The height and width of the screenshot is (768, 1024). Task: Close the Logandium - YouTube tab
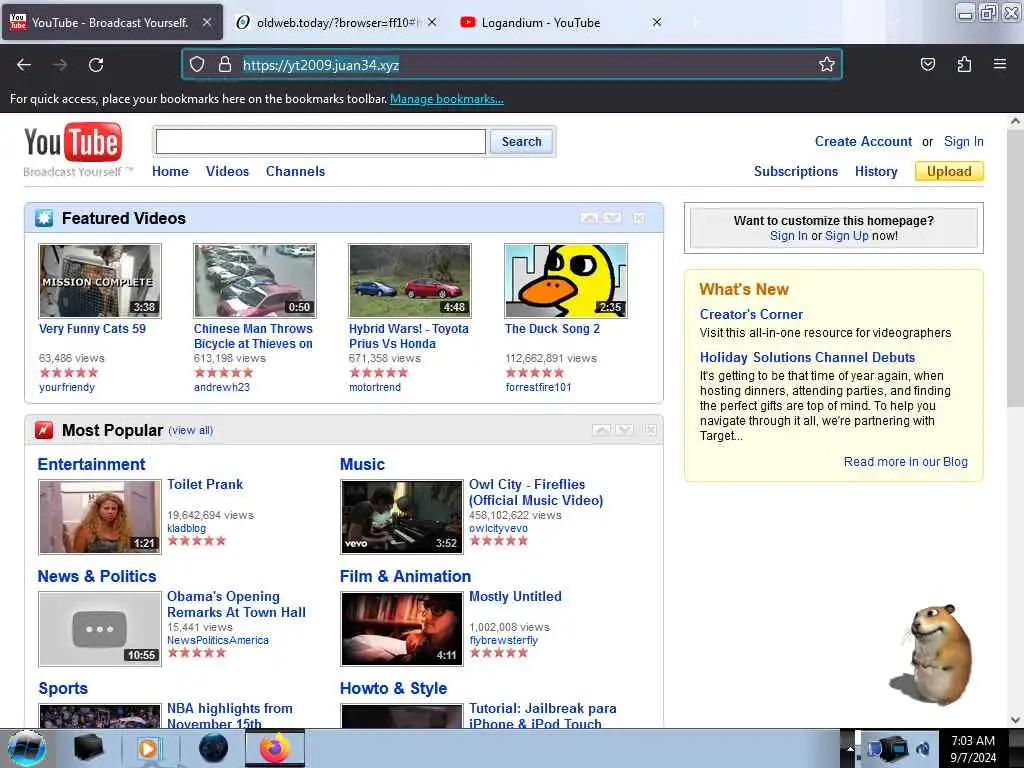pos(657,22)
